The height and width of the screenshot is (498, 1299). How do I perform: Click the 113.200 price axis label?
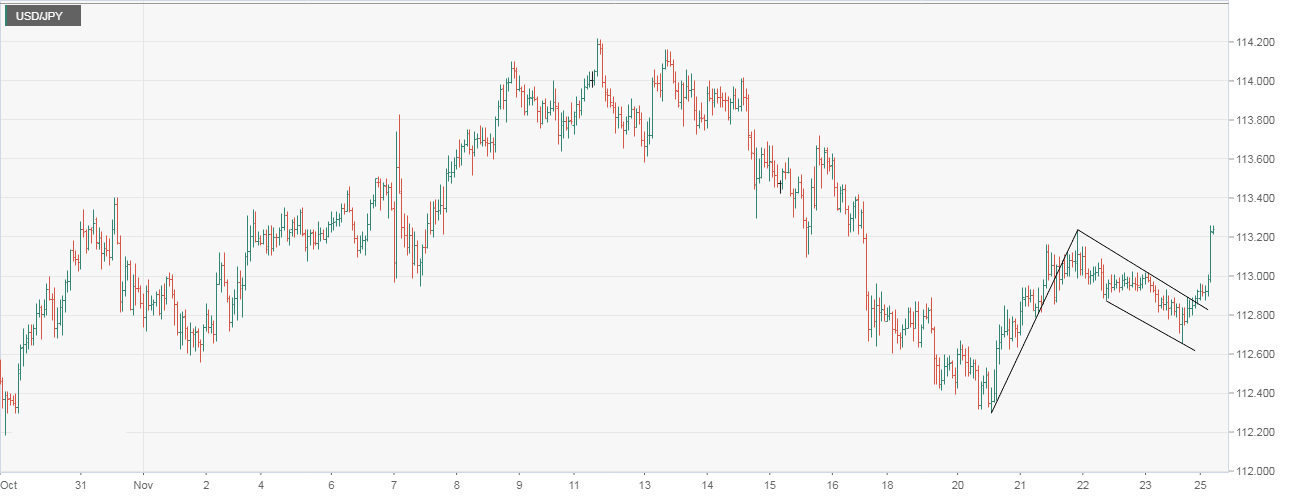pyautogui.click(x=1252, y=237)
